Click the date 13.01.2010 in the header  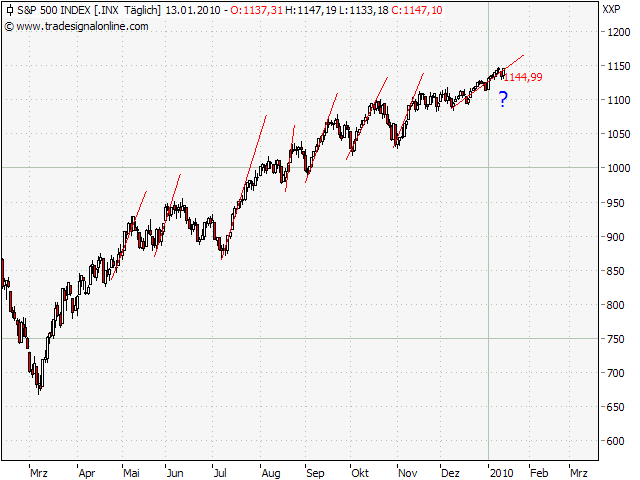tap(193, 10)
